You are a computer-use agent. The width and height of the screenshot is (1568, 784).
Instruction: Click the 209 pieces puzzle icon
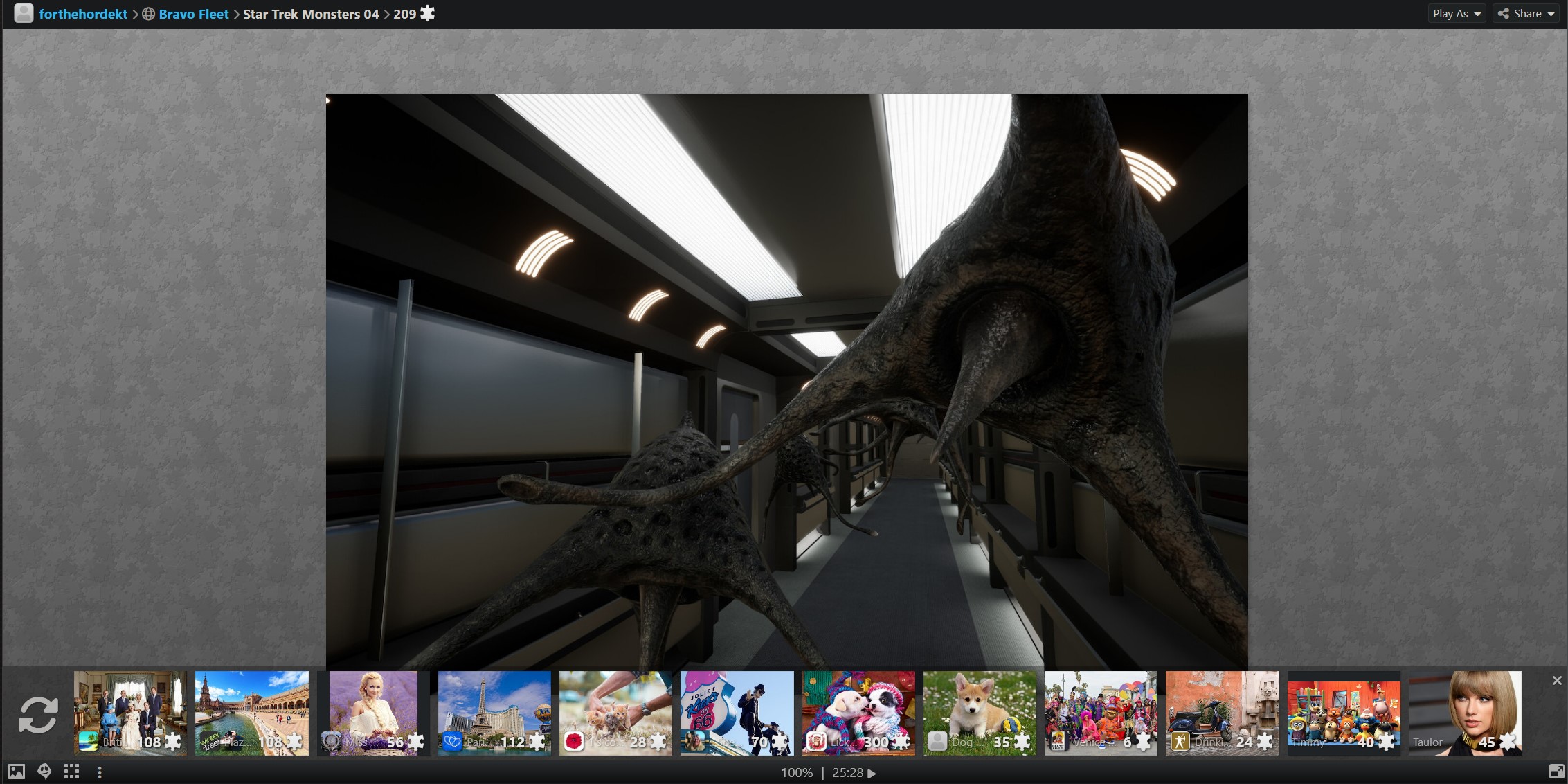[428, 13]
